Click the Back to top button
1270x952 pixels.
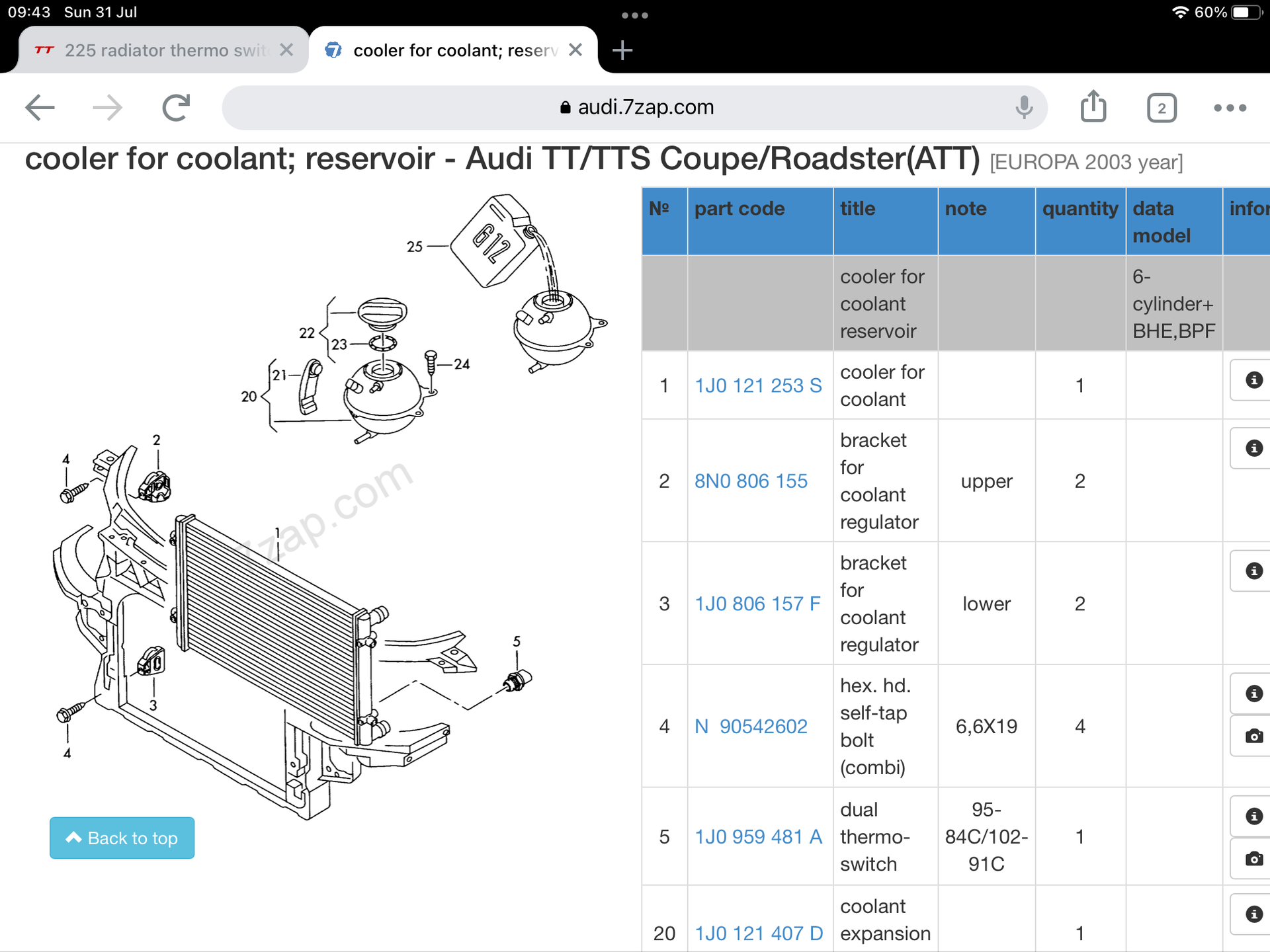pos(122,838)
